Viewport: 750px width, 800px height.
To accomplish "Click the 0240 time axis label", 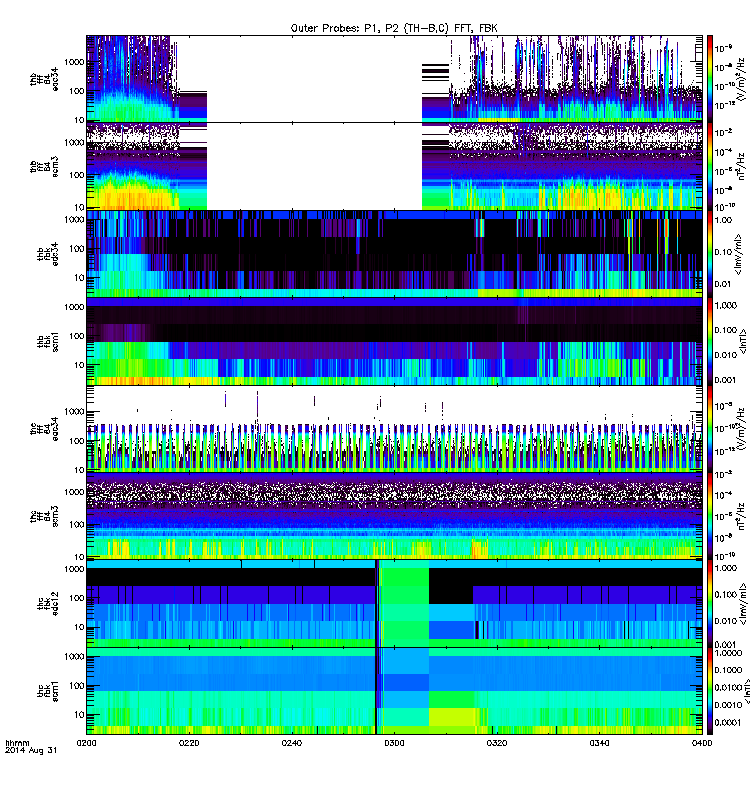I will 291,743.
